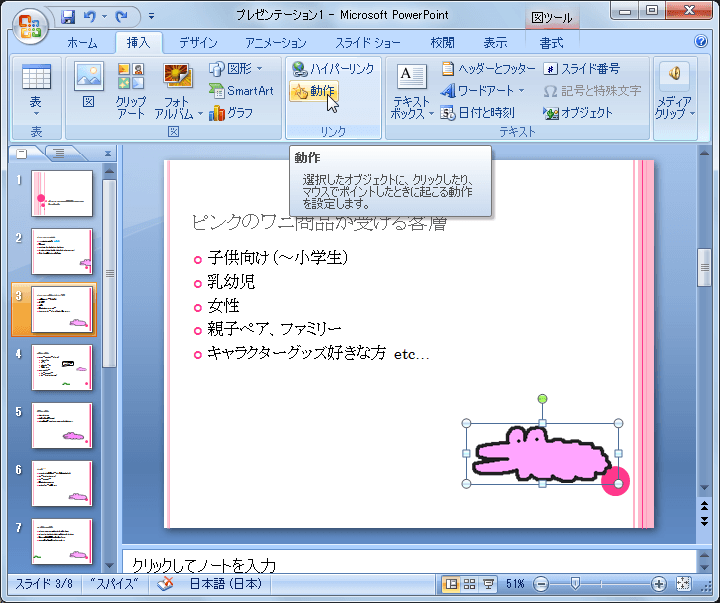Switch to the slides thumbnail pane tab
This screenshot has width=720, height=603.
point(21,153)
